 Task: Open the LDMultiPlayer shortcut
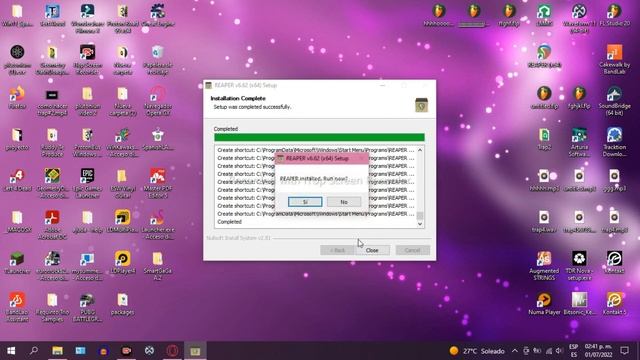pyautogui.click(x=122, y=222)
